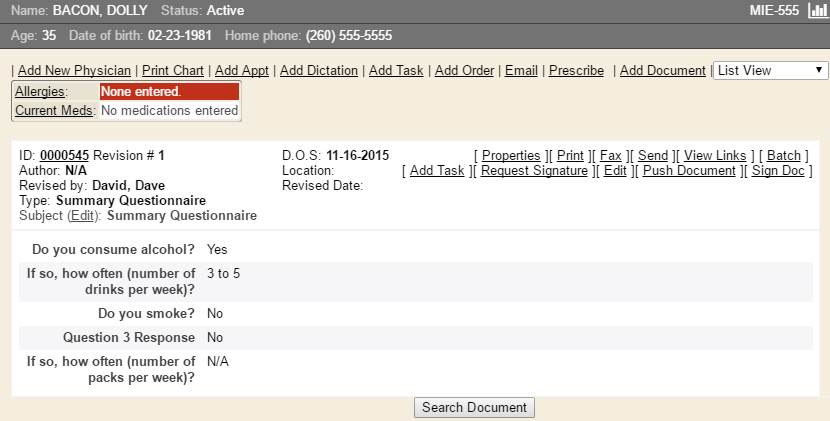Viewport: 830px width, 421px height.
Task: Click Add New Physician link
Action: click(x=74, y=71)
